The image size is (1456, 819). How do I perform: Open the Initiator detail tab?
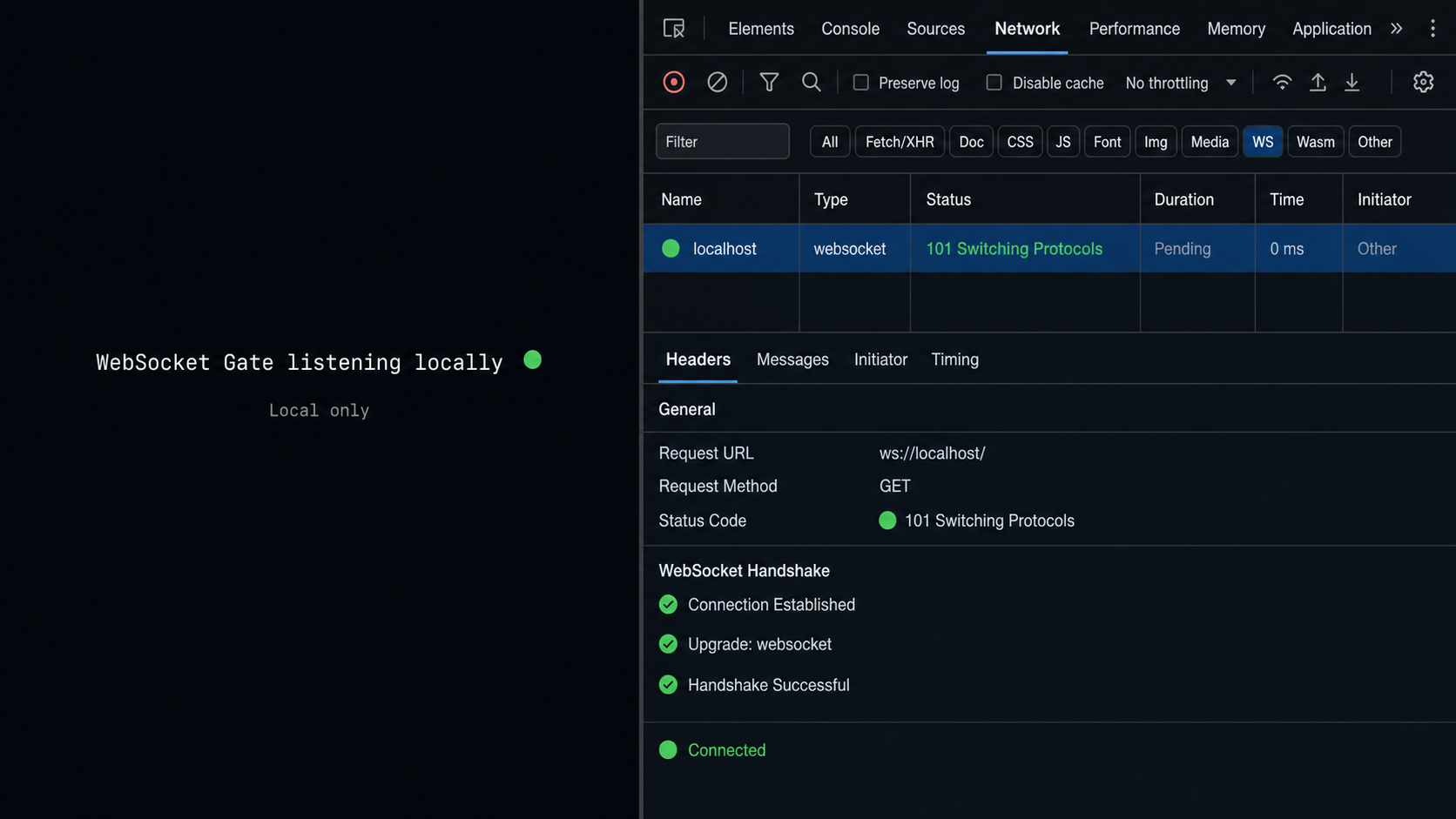point(880,359)
